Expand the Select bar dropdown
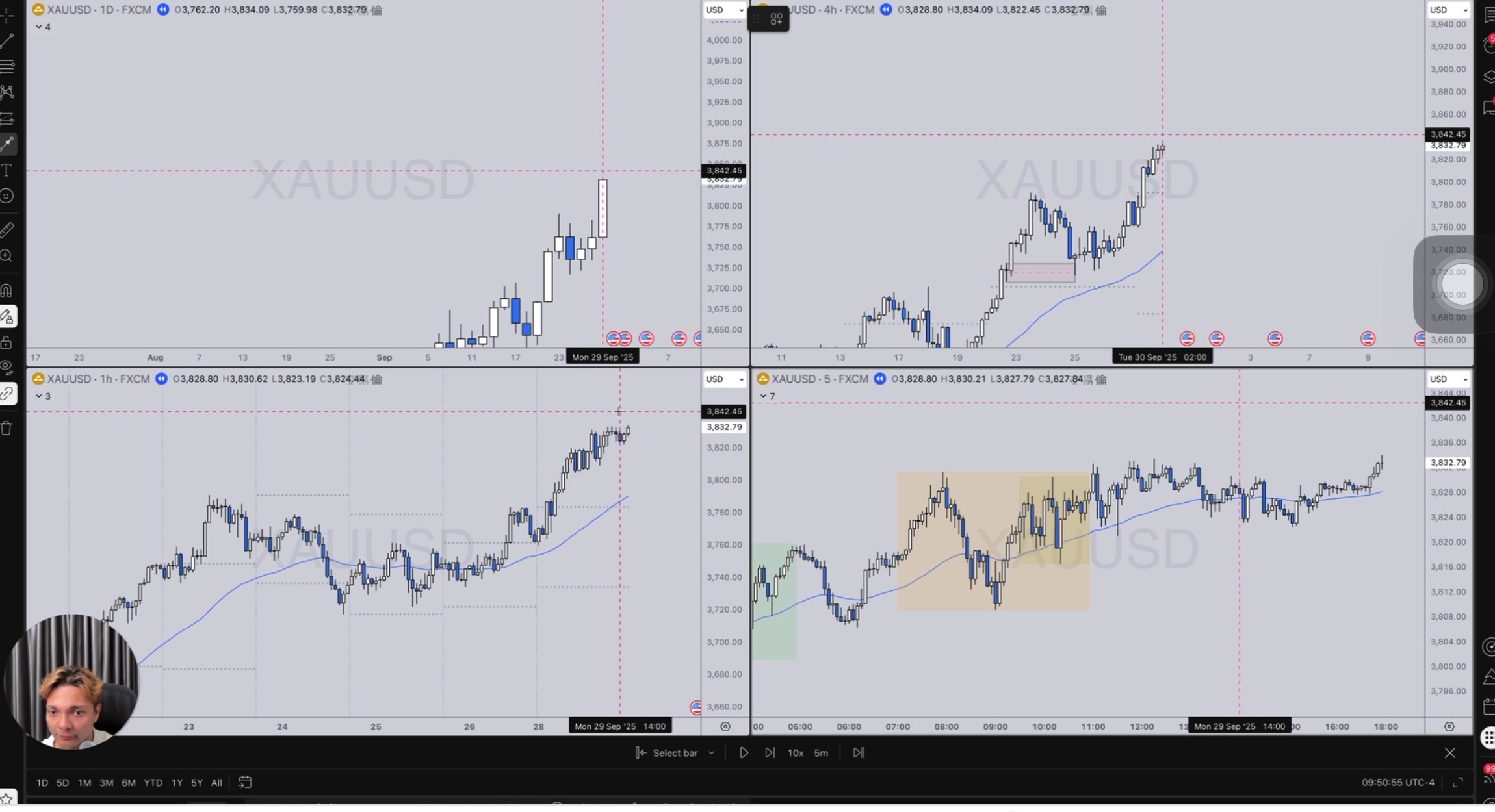This screenshot has height=812, width=1495. tap(712, 753)
